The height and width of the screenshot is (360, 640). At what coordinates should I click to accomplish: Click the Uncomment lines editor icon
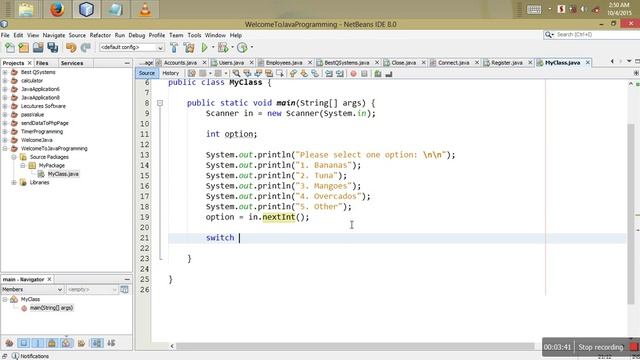(389, 73)
